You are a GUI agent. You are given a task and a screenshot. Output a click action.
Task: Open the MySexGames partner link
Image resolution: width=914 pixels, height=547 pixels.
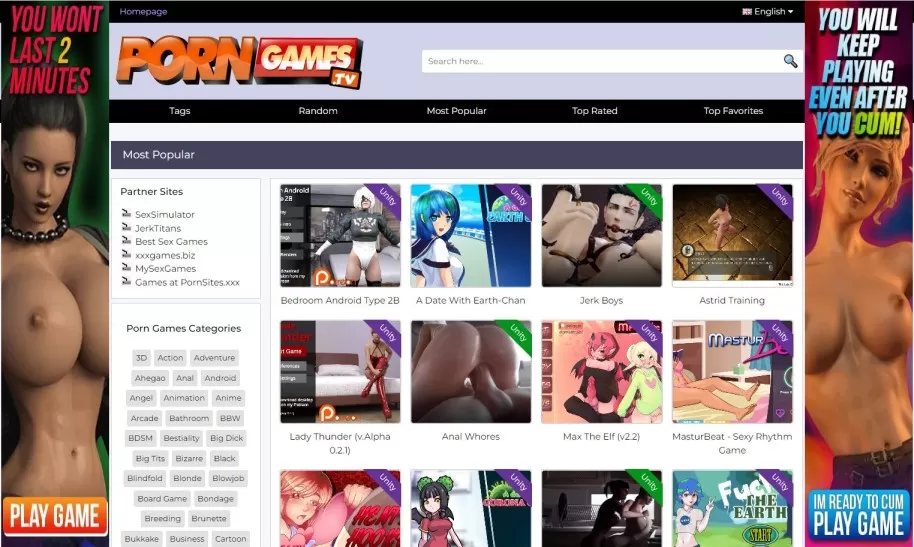click(166, 269)
